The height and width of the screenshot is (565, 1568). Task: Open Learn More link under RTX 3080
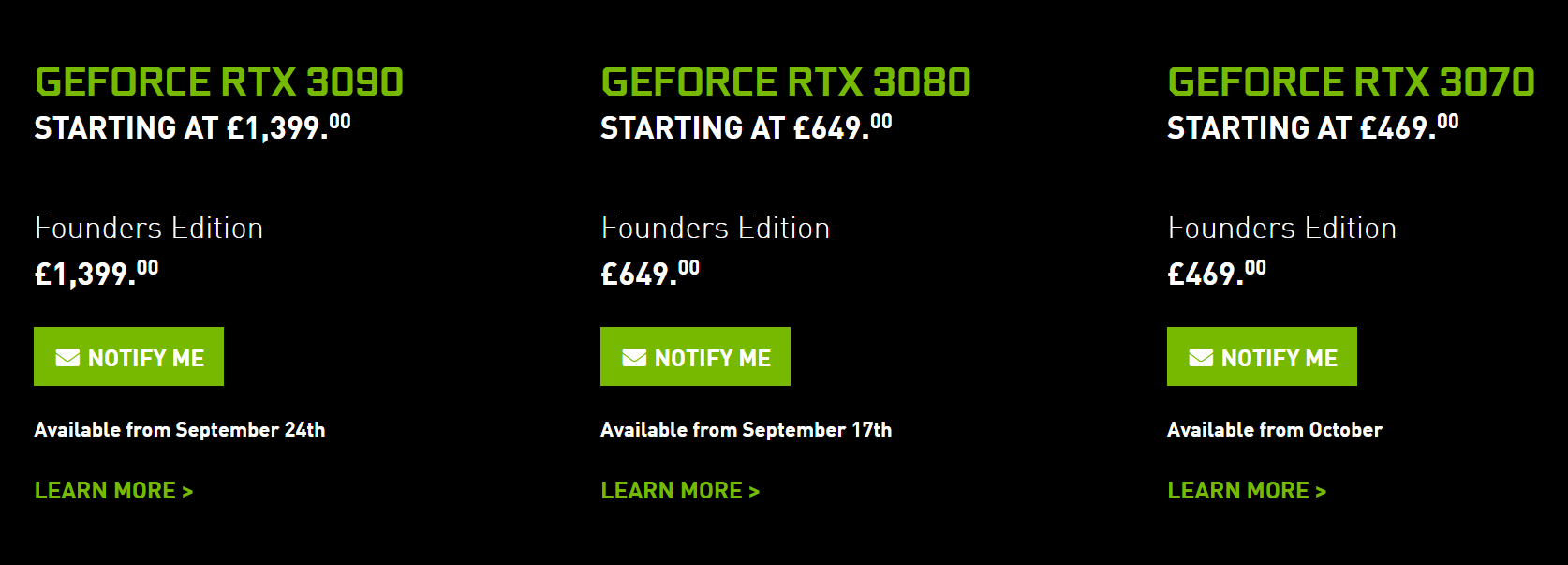pos(680,491)
